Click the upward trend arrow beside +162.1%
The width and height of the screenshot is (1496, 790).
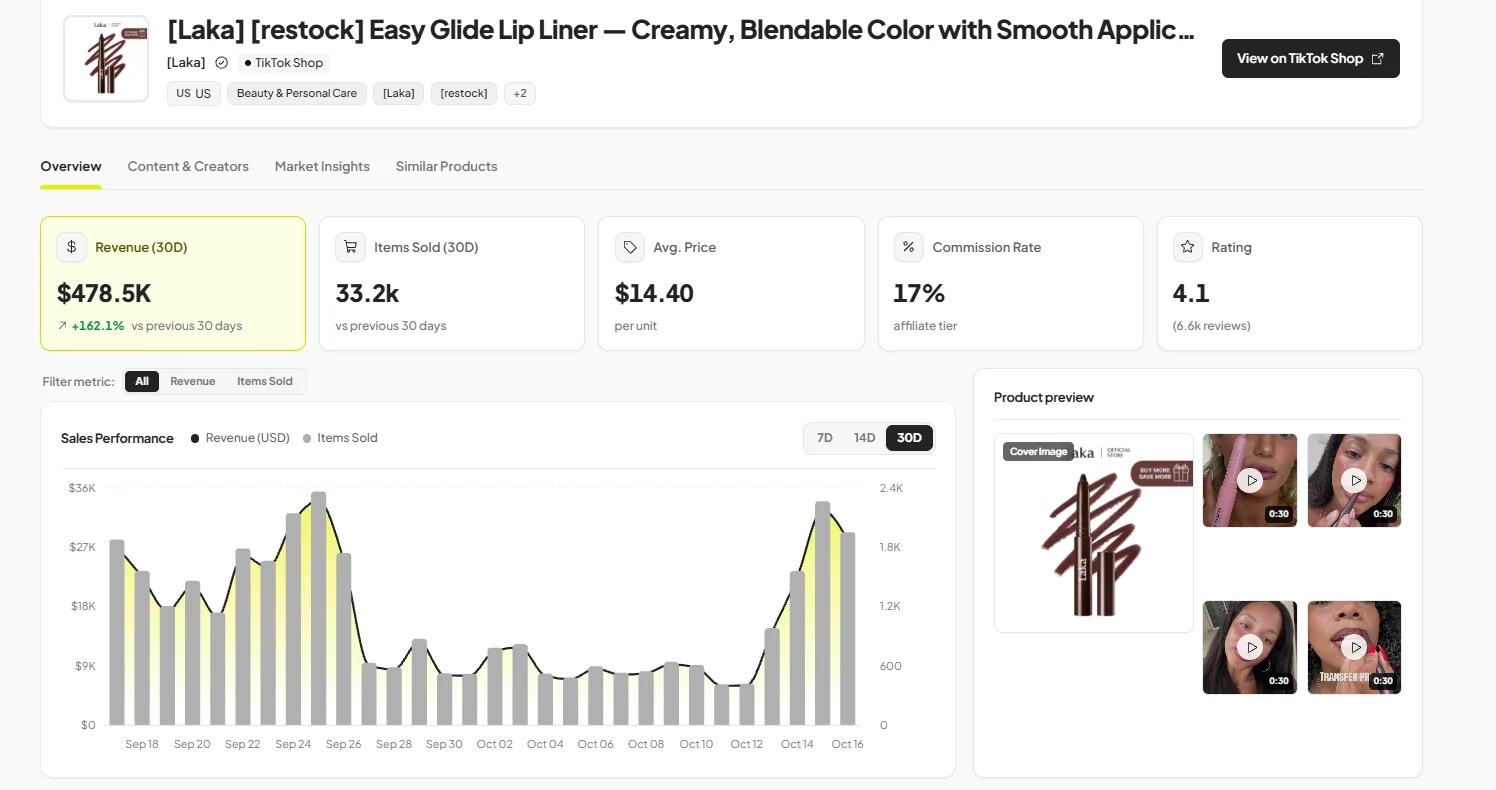62,326
